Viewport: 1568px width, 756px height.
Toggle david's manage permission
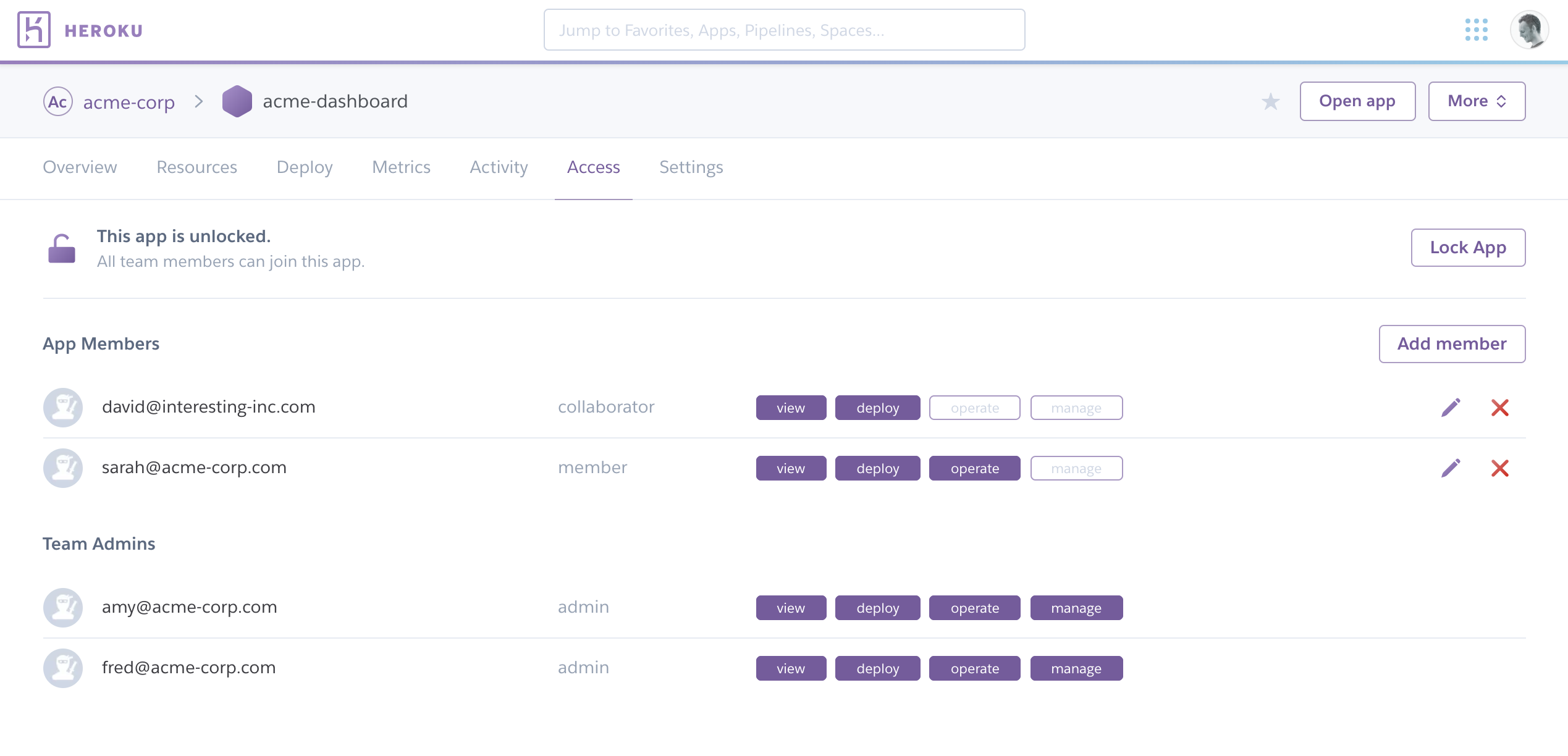click(1077, 408)
